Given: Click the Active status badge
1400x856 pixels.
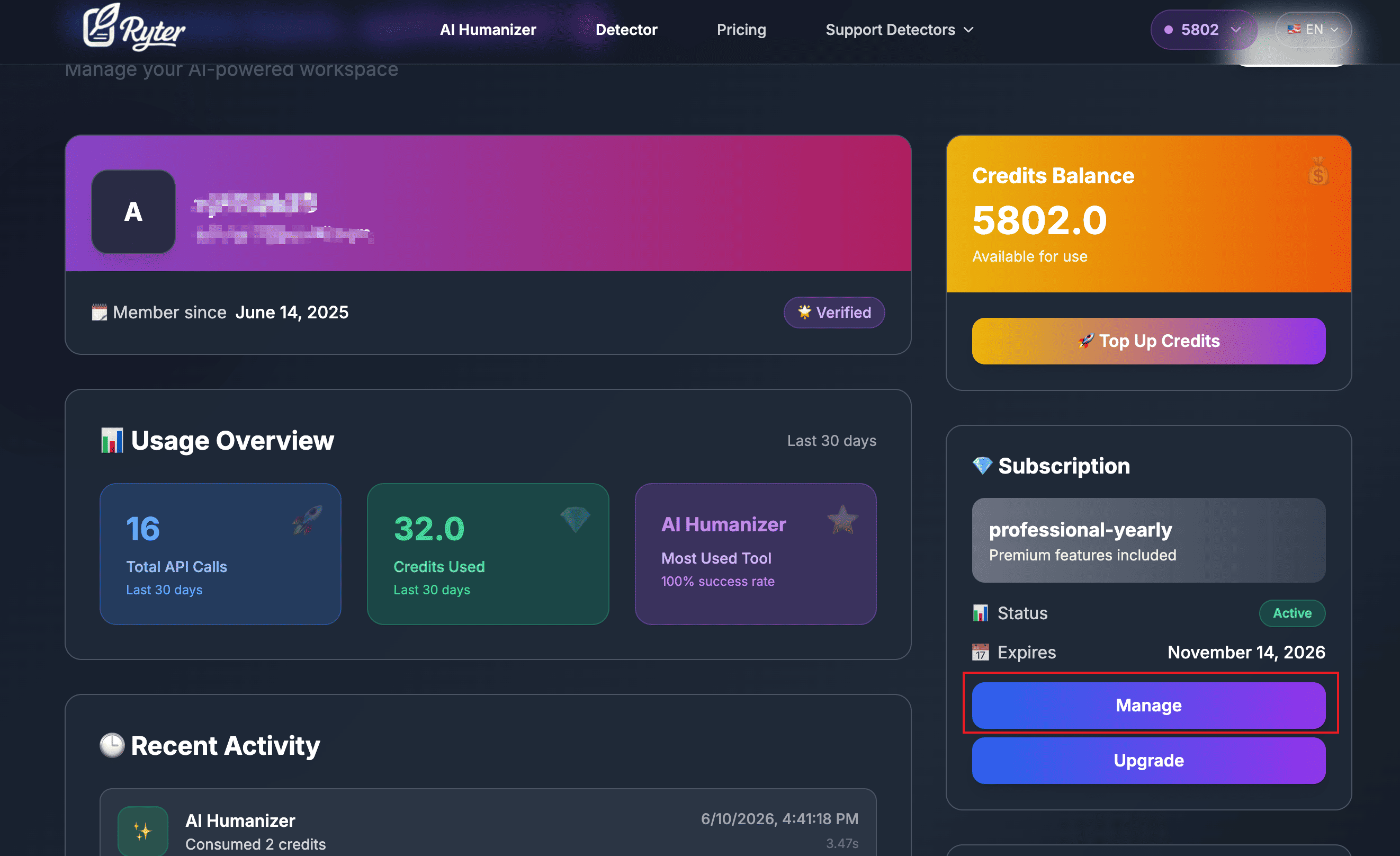Looking at the screenshot, I should coord(1292,613).
